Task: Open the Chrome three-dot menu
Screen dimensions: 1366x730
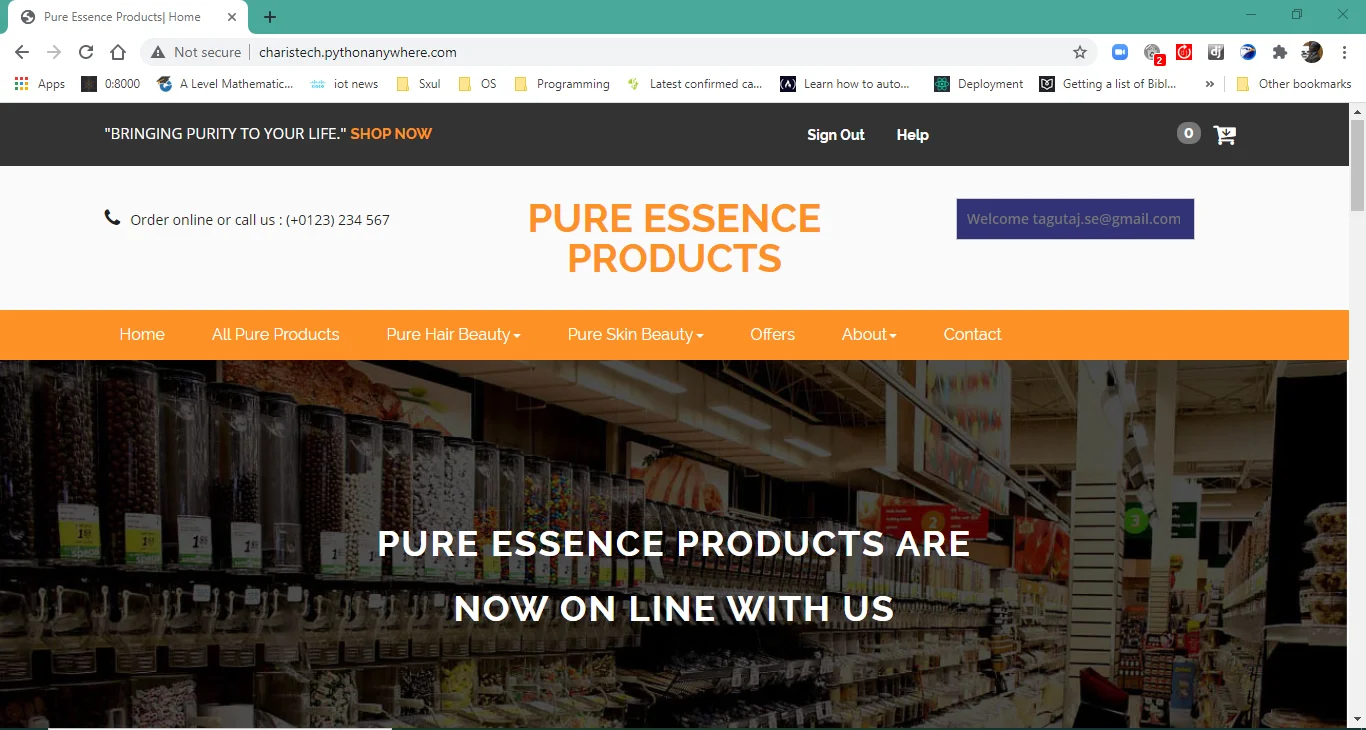Action: click(x=1343, y=52)
